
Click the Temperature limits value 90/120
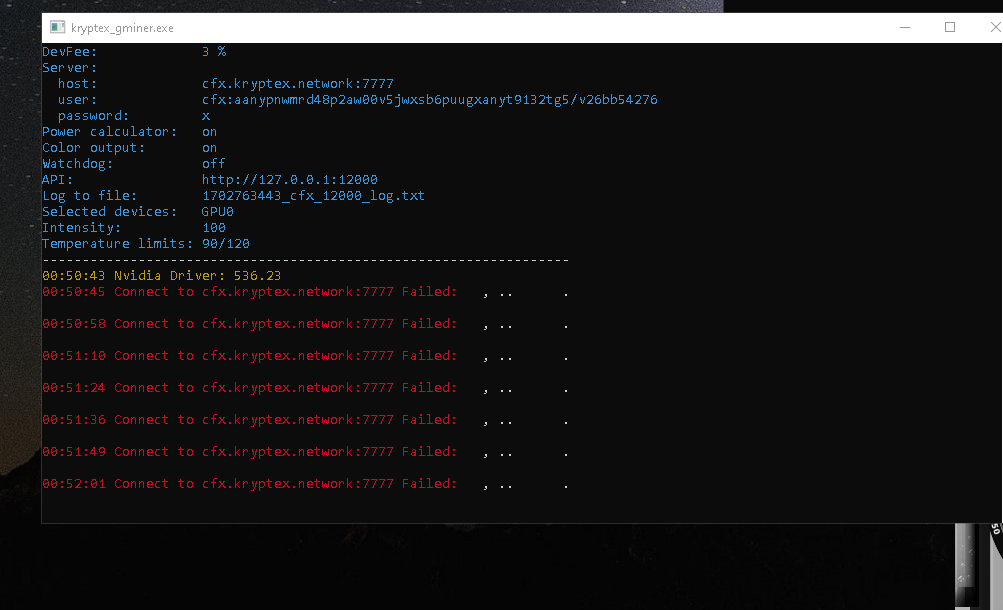point(226,244)
